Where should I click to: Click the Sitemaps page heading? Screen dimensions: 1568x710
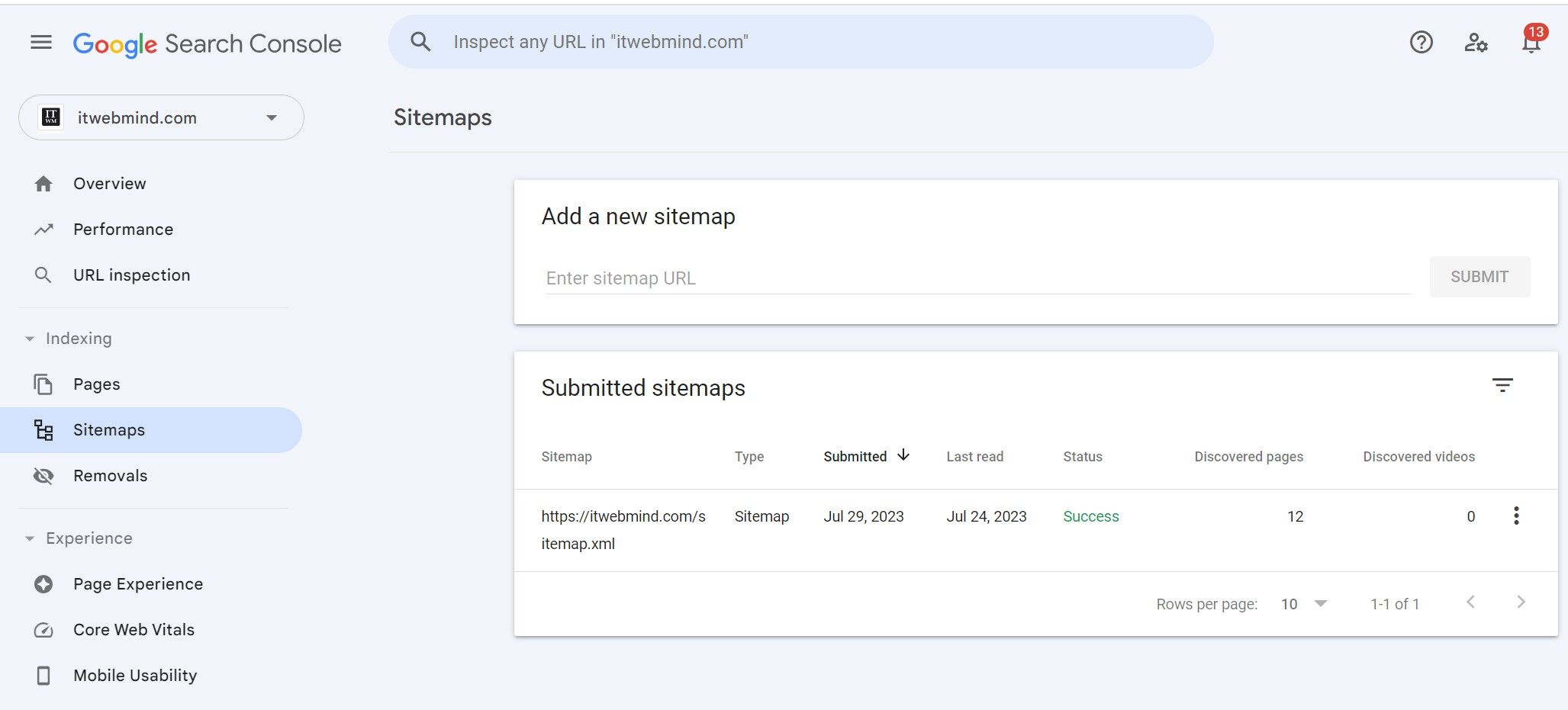click(x=443, y=117)
